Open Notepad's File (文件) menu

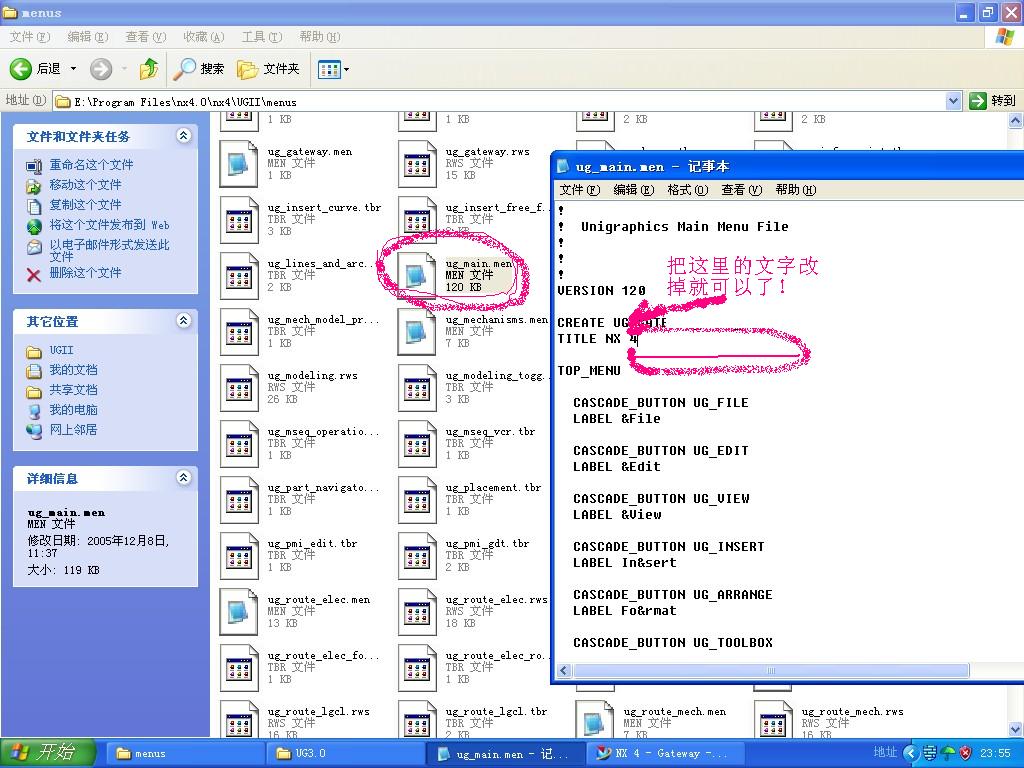click(579, 189)
